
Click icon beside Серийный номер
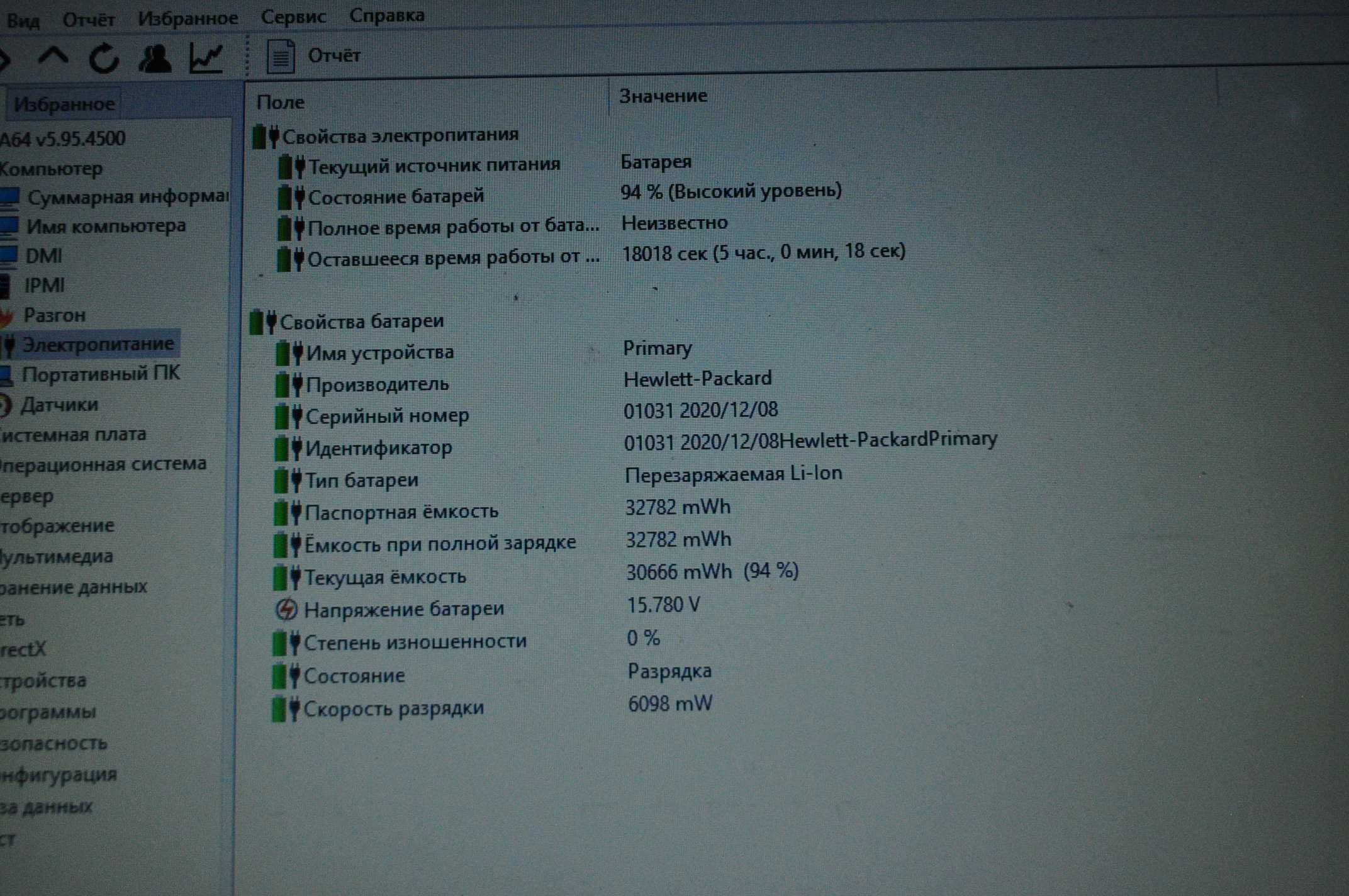click(289, 417)
